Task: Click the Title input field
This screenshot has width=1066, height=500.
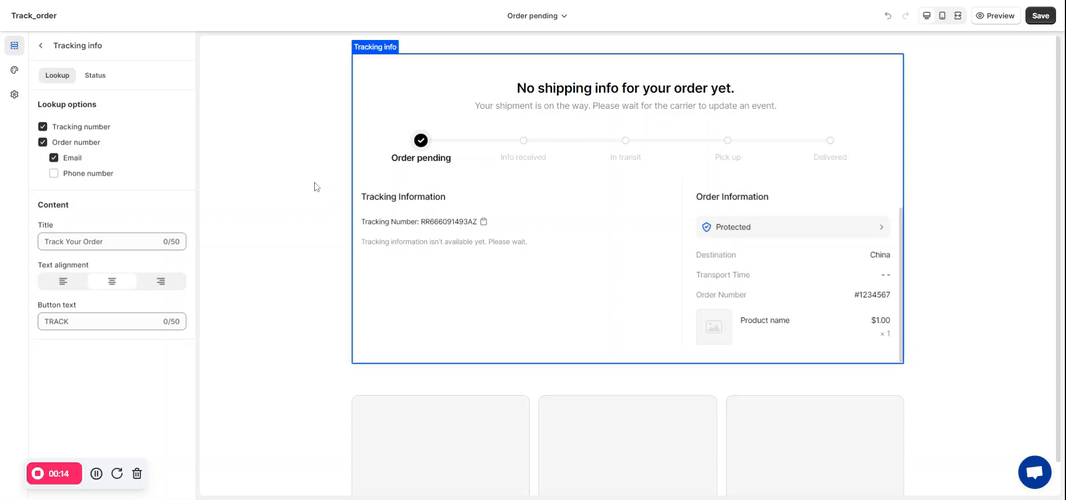Action: 100,241
